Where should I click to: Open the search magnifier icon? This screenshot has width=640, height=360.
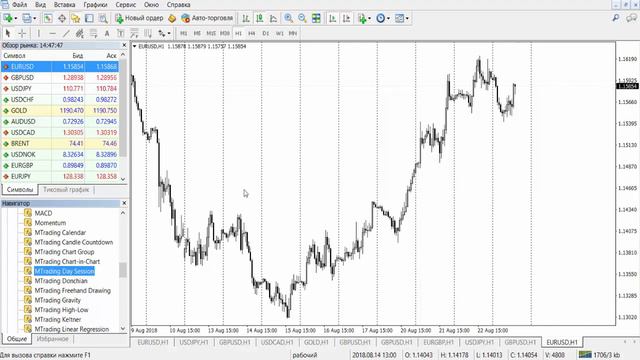coord(616,18)
